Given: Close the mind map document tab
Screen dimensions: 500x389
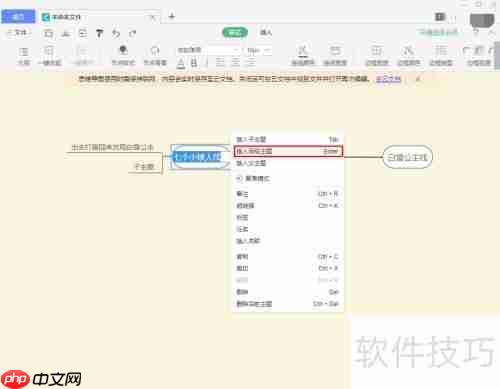Looking at the screenshot, I should (152, 17).
